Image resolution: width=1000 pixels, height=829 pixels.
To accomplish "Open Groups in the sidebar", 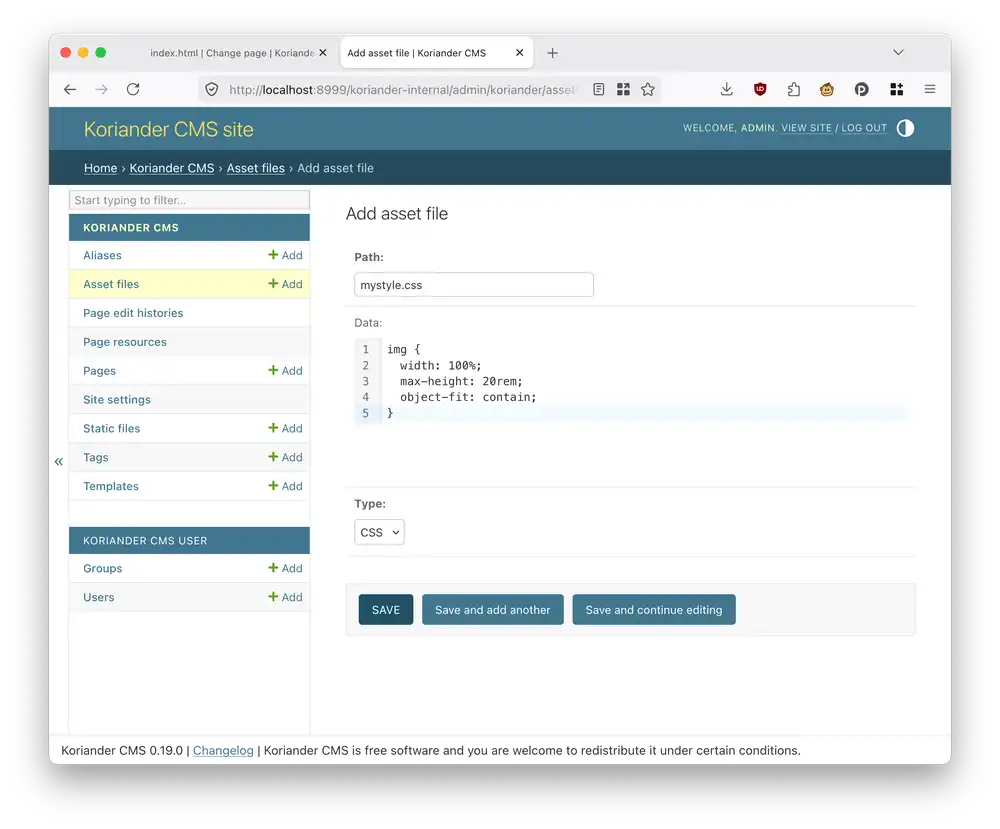I will click(x=103, y=568).
